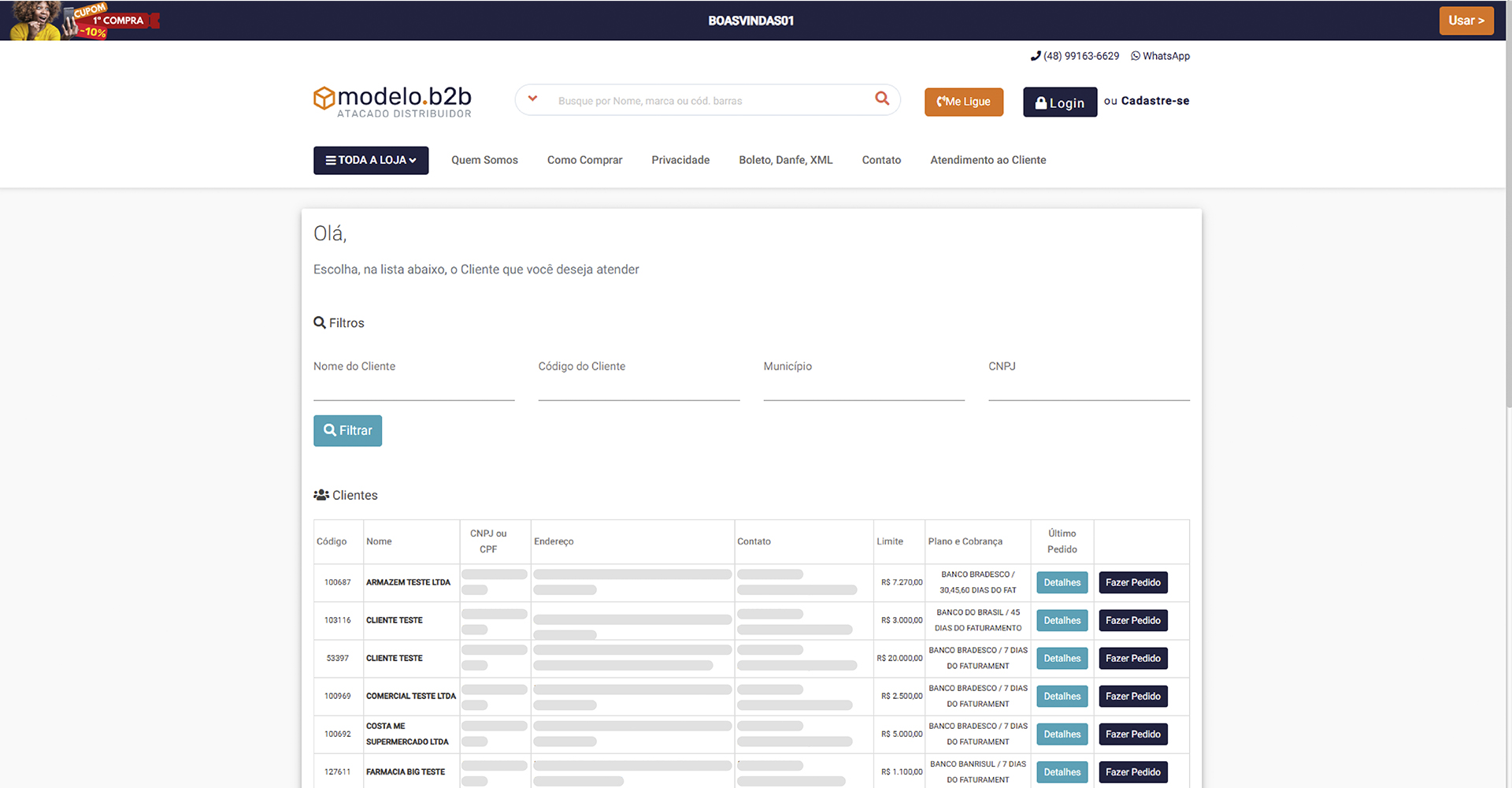Screen dimensions: 1512x788
Task: Go to Boleto, Danfe, XML page
Action: tap(785, 160)
